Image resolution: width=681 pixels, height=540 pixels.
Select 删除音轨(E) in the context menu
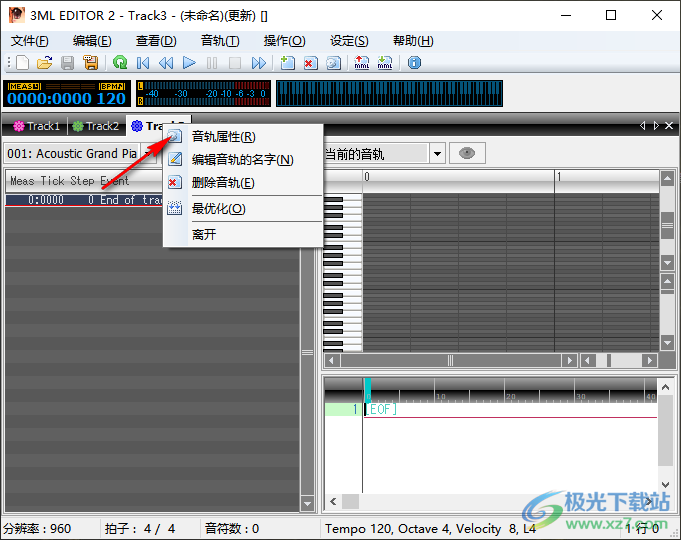[243, 182]
